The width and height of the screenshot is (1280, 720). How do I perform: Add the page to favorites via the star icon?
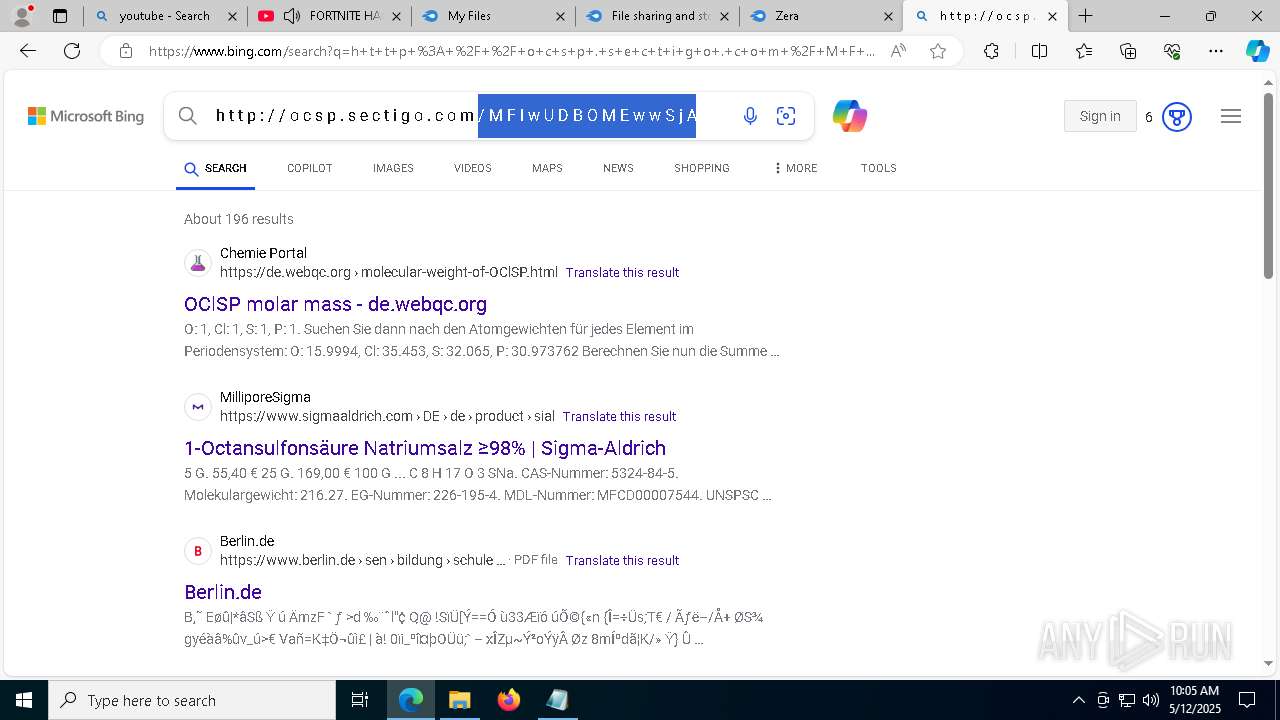938,51
